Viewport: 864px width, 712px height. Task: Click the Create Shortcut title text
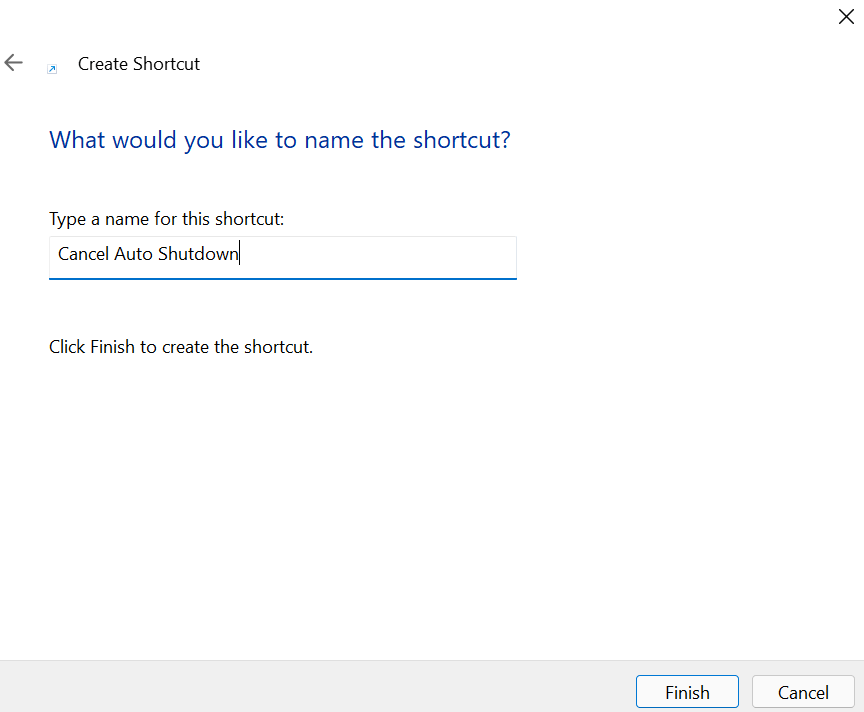(139, 63)
